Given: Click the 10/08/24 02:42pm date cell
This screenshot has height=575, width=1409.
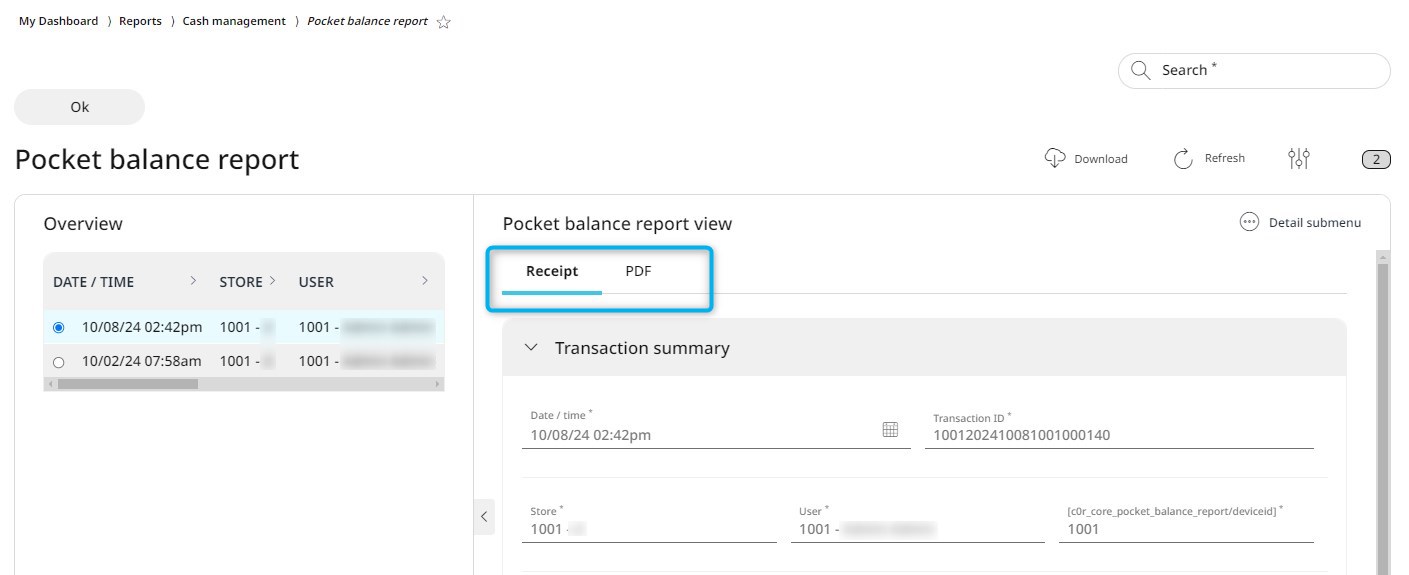Looking at the screenshot, I should [x=142, y=327].
